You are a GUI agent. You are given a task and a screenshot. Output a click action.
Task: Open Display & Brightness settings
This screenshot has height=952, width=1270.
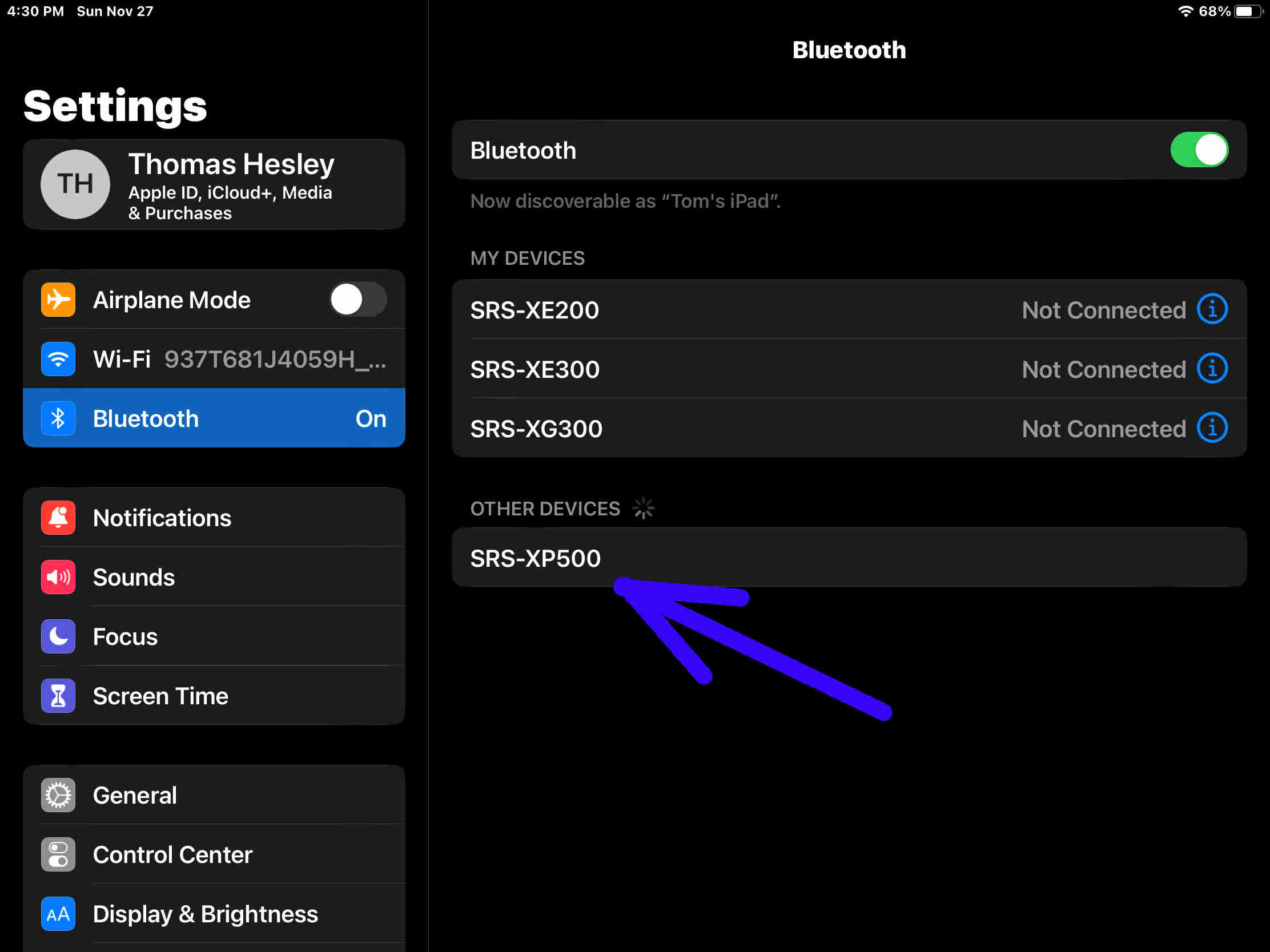point(214,914)
